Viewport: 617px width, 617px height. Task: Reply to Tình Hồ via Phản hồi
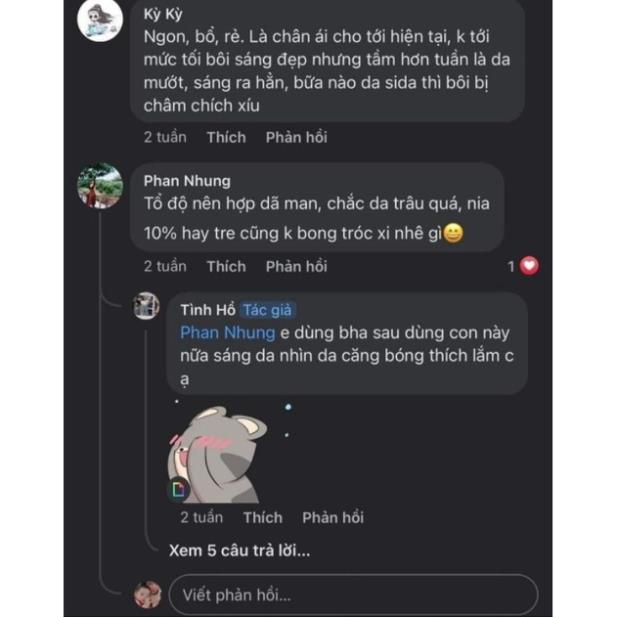[333, 517]
